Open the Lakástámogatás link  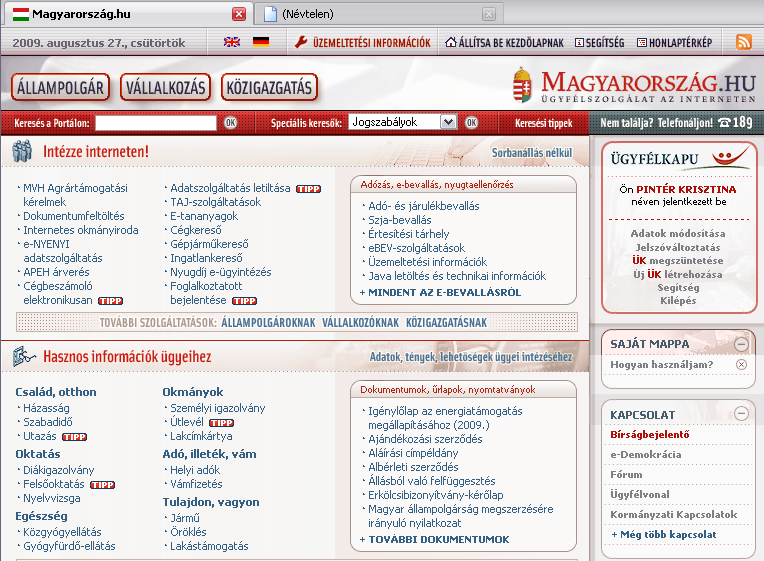[x=209, y=546]
